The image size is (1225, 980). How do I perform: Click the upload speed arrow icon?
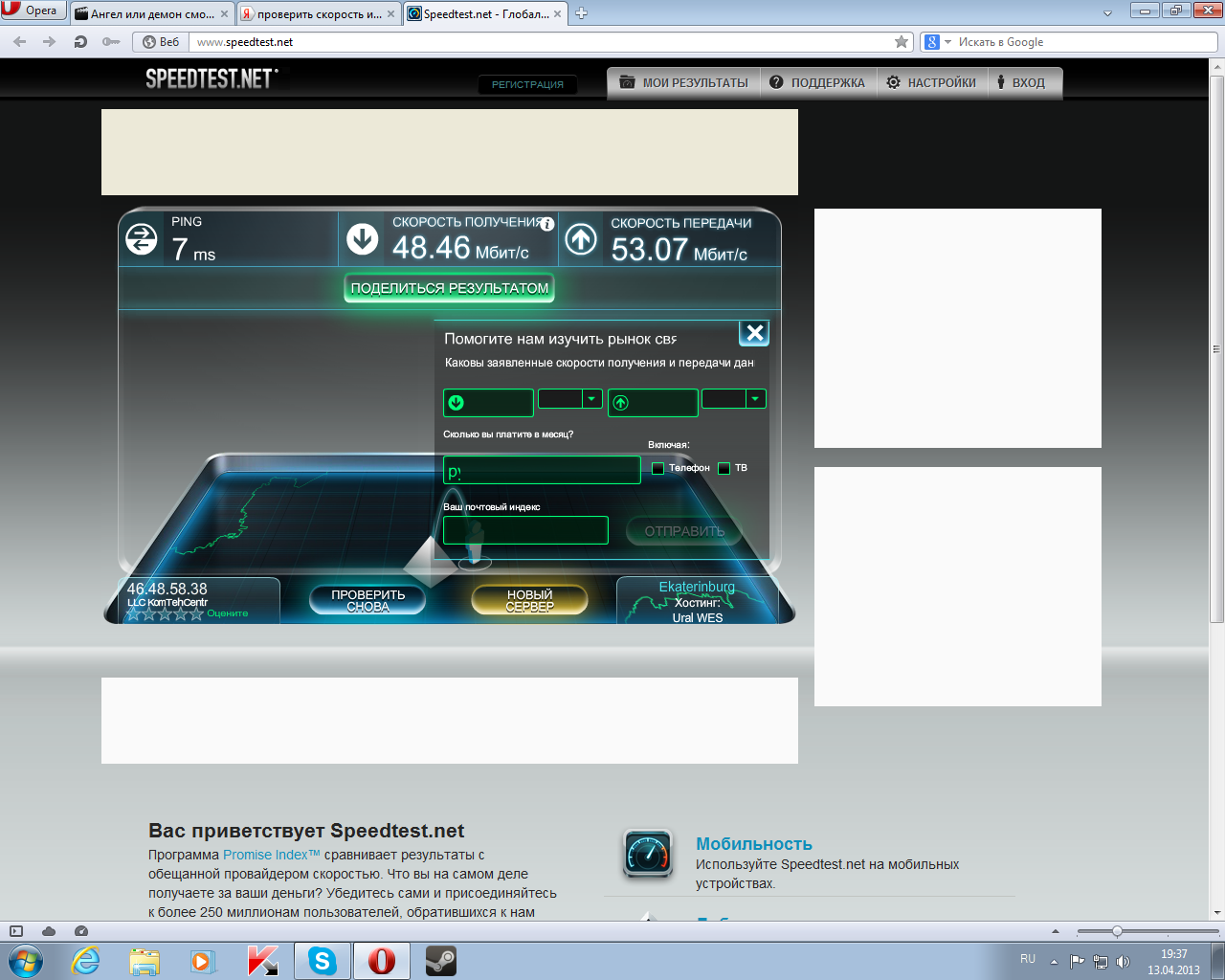point(581,239)
